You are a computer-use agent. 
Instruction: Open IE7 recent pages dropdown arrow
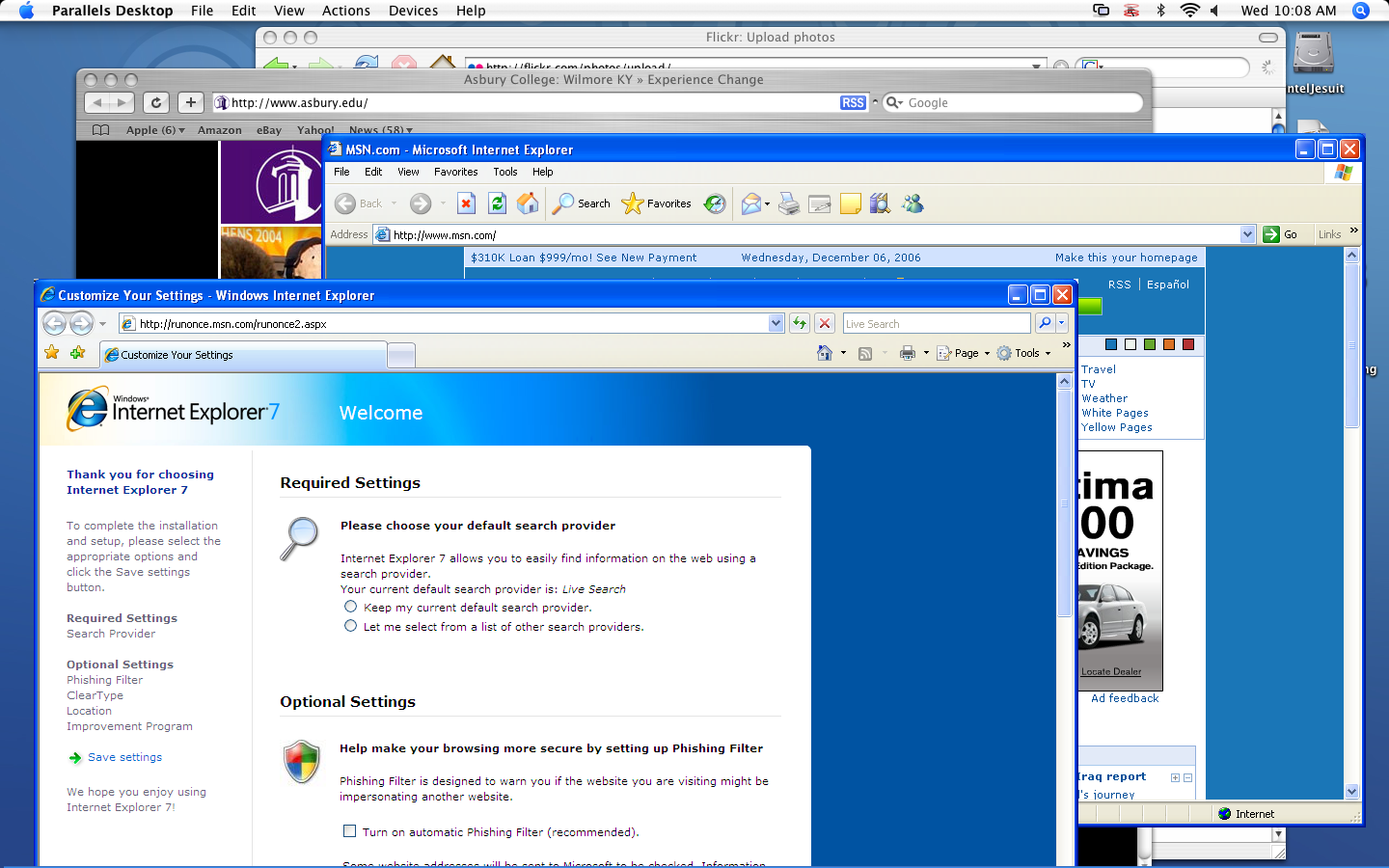pyautogui.click(x=102, y=324)
